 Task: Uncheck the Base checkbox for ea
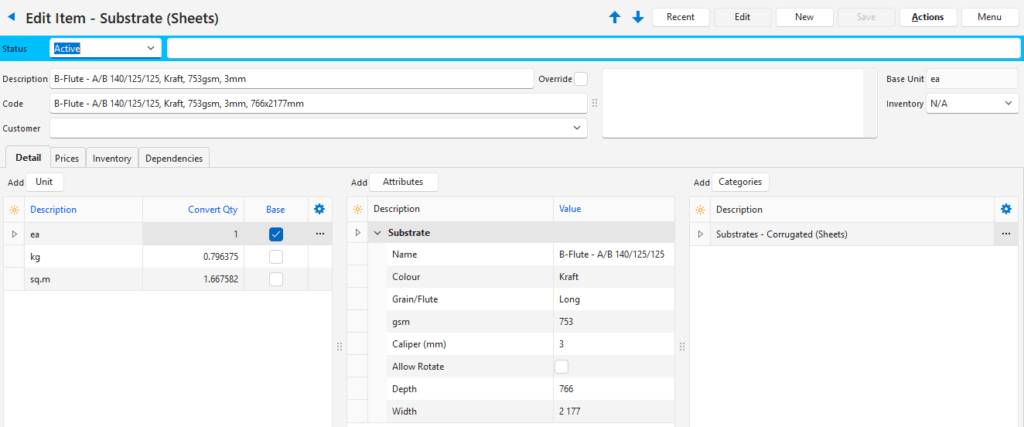click(276, 234)
